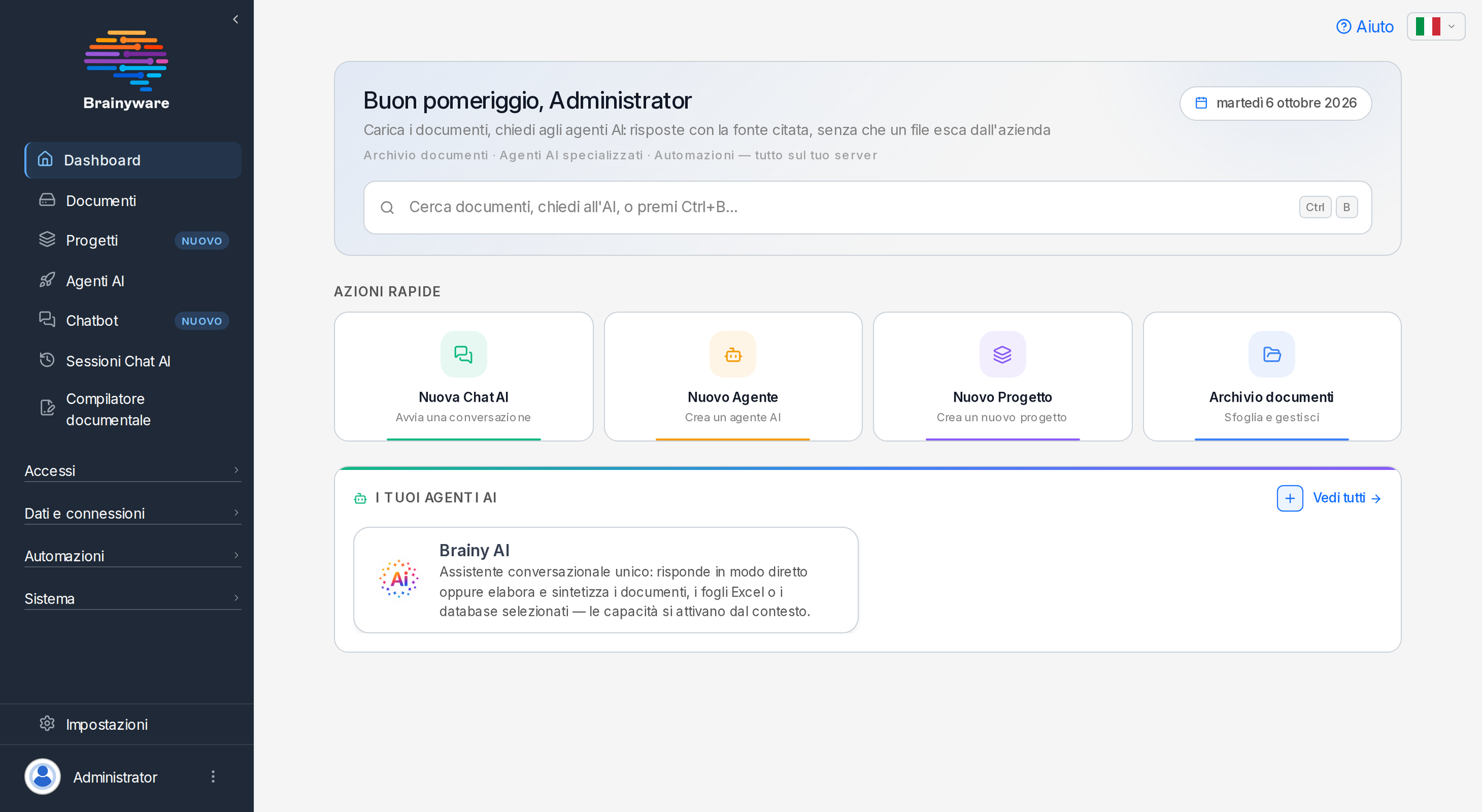
Task: Click the search magnifier icon
Action: pos(387,207)
